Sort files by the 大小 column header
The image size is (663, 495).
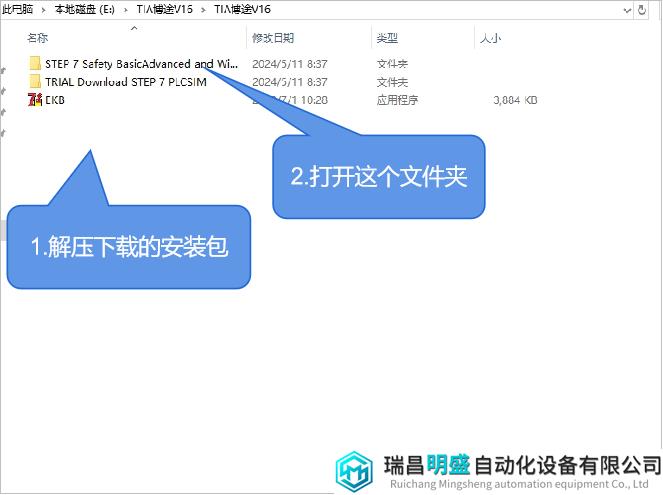coord(490,38)
